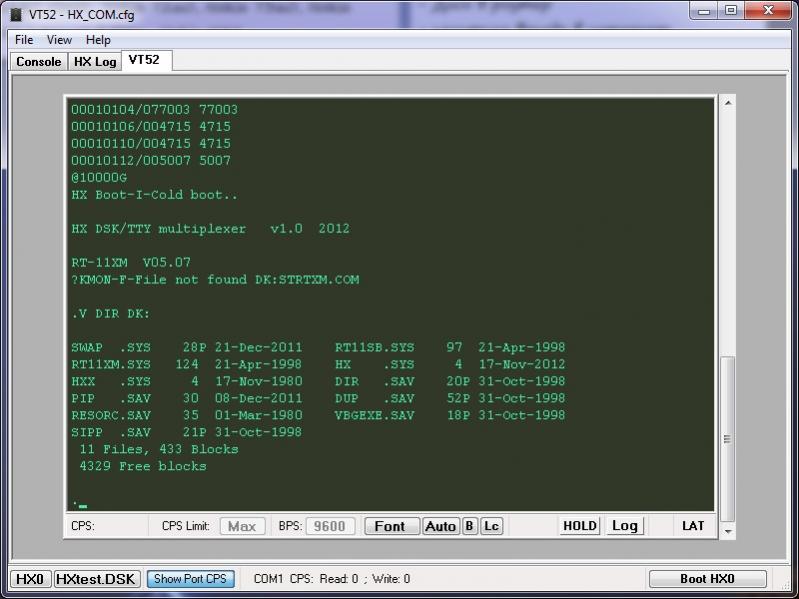Click the terminal scrollbar down arrow

(728, 531)
